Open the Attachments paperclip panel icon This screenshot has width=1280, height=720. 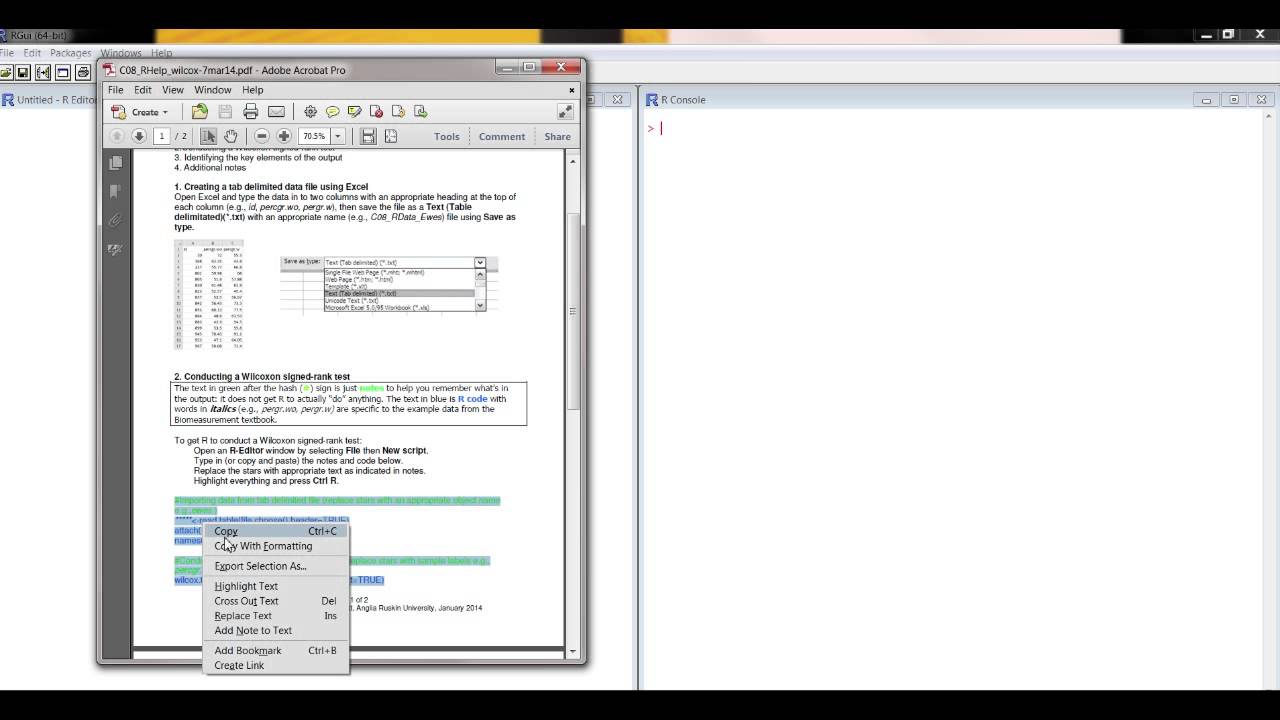coord(116,220)
